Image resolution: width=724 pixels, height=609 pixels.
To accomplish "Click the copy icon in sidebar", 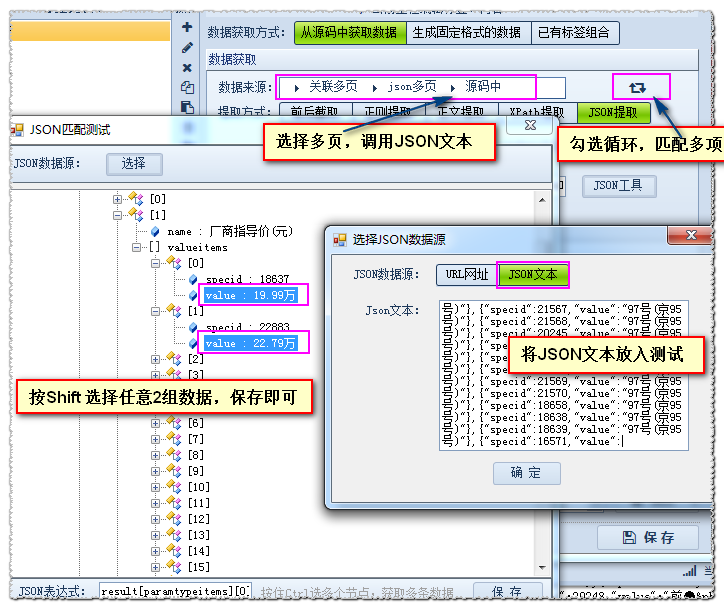I will 187,87.
